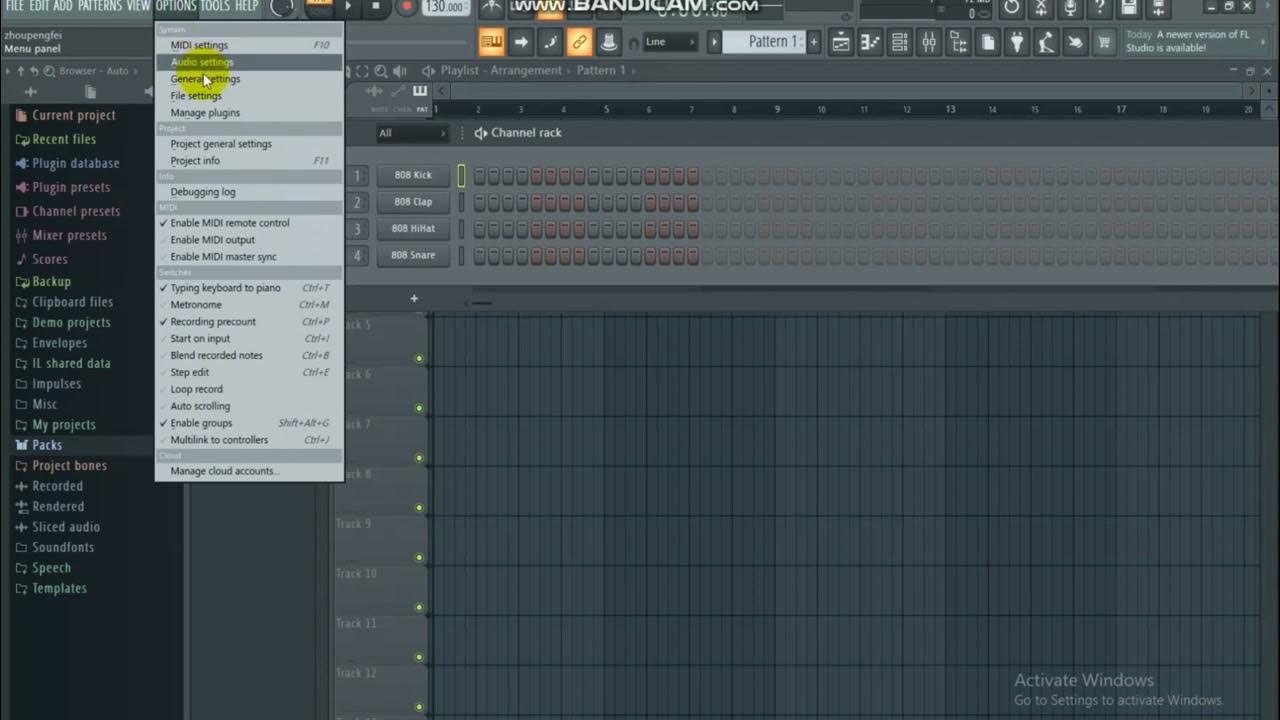Open the Playlist view icon
The image size is (1280, 720).
[x=842, y=41]
